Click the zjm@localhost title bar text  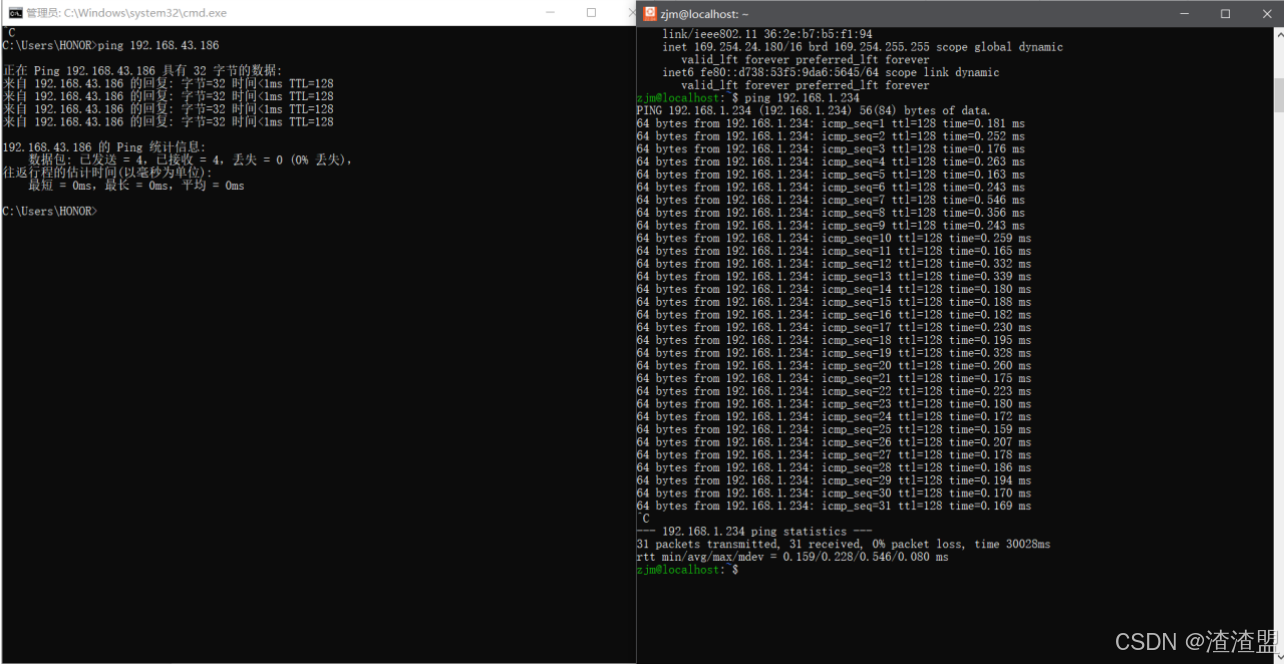tap(705, 14)
